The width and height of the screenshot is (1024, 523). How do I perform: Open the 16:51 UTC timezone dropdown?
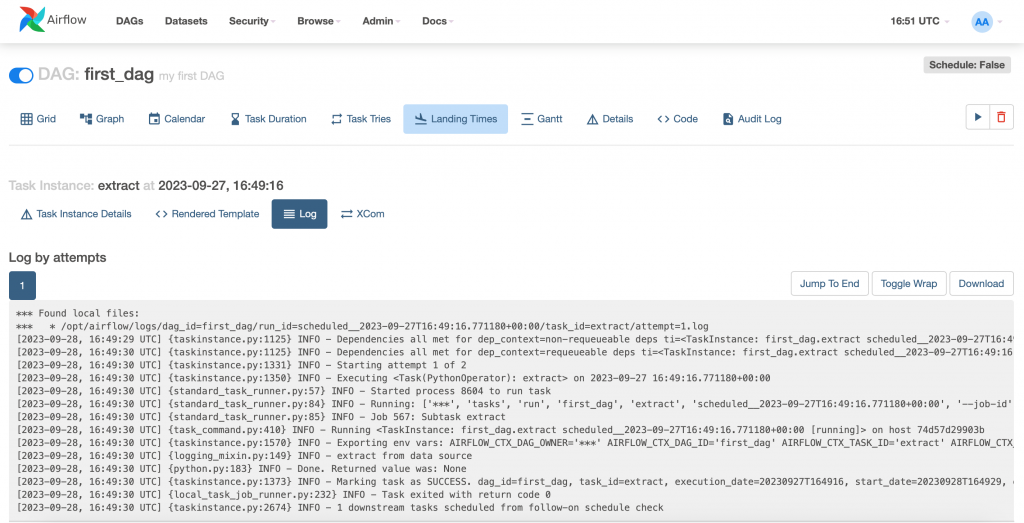(x=920, y=21)
